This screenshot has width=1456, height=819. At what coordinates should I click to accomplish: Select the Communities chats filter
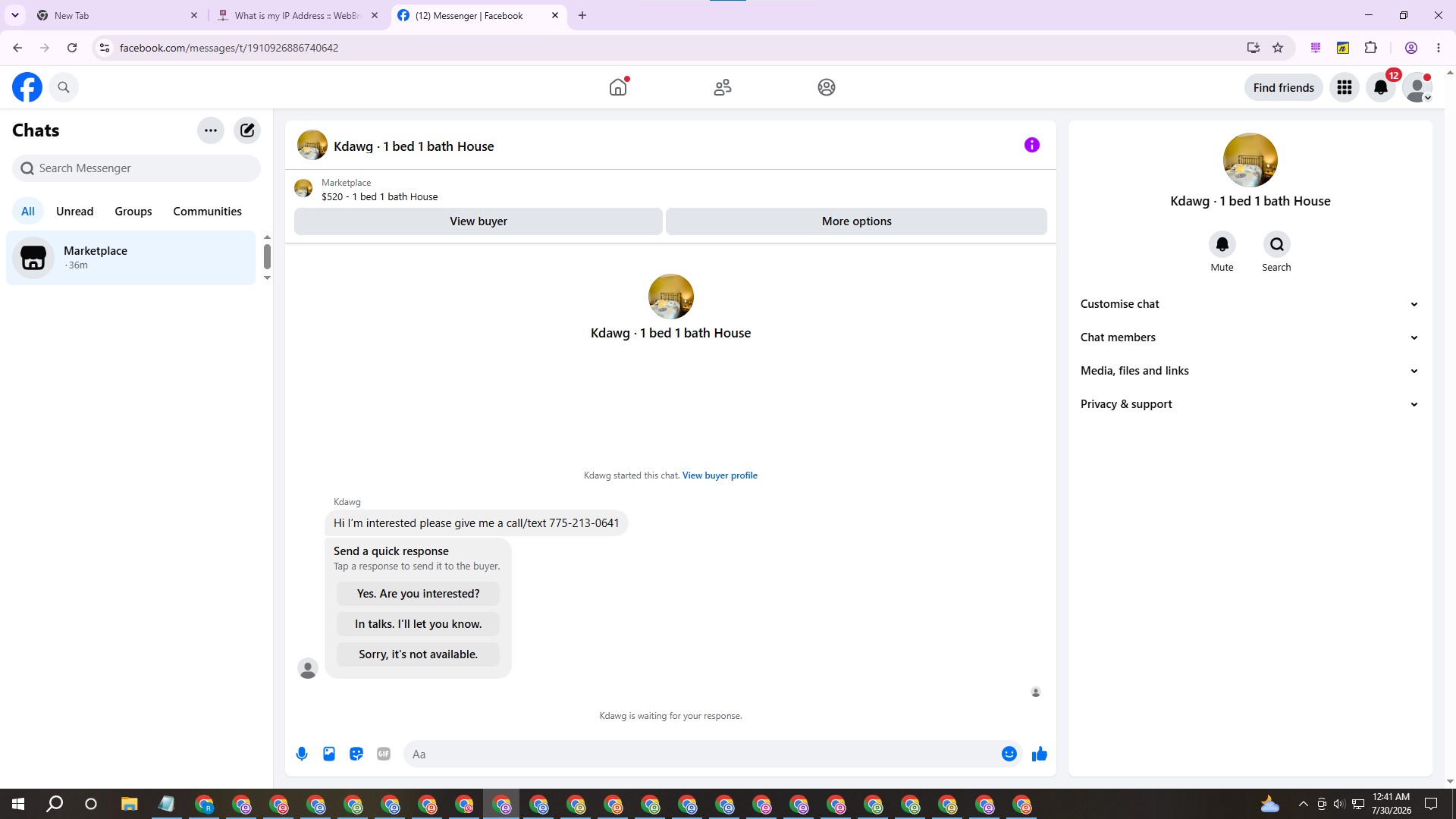tap(207, 212)
